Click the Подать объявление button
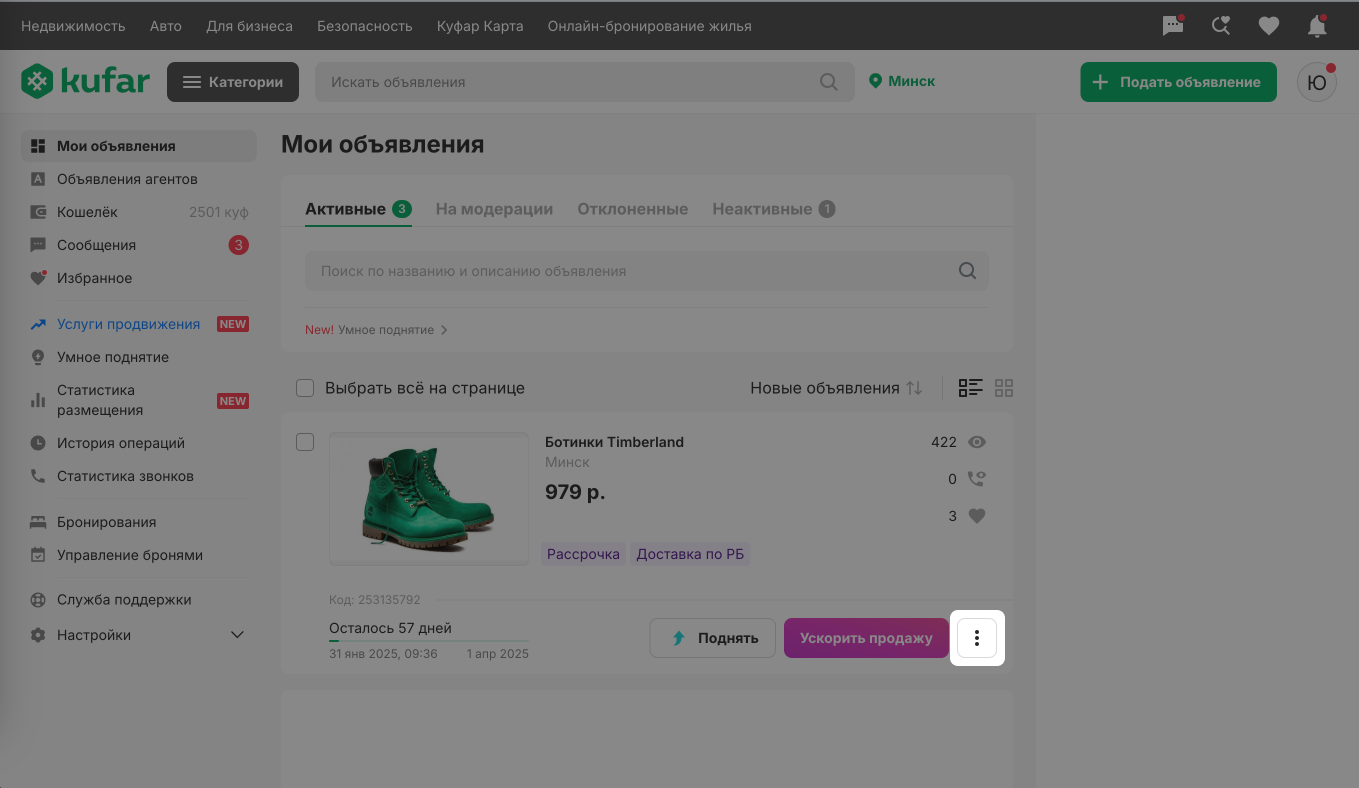Screen dimensions: 1359x788 [x=1178, y=82]
